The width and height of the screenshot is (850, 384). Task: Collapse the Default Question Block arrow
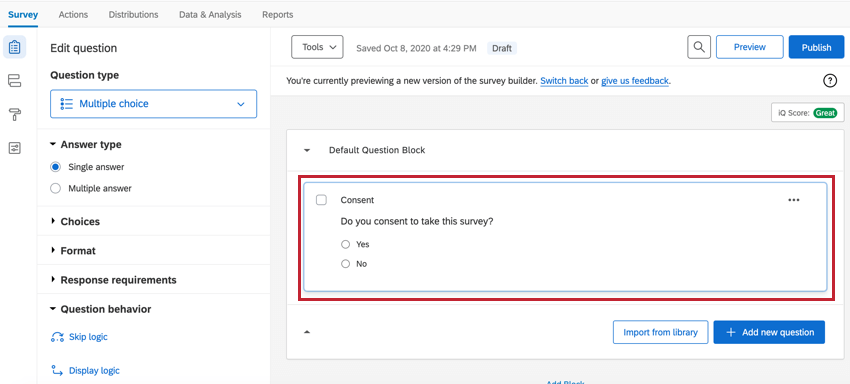click(307, 150)
